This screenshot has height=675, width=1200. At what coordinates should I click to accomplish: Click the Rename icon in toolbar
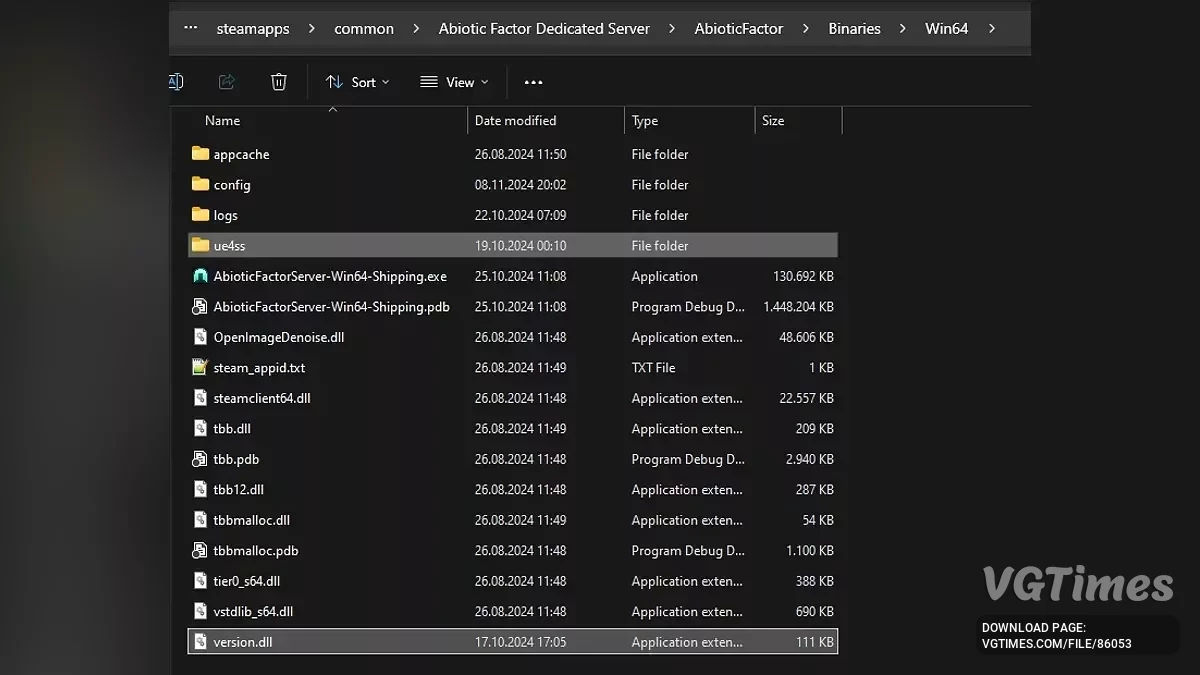(176, 82)
